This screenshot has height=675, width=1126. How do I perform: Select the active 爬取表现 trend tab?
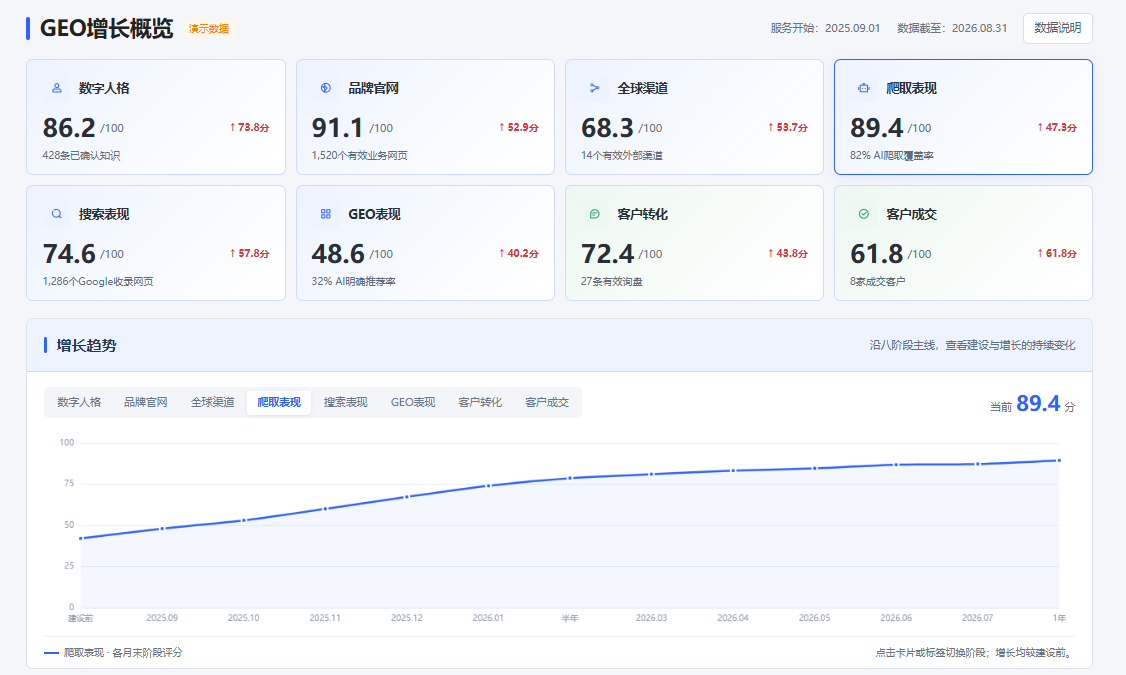[279, 402]
